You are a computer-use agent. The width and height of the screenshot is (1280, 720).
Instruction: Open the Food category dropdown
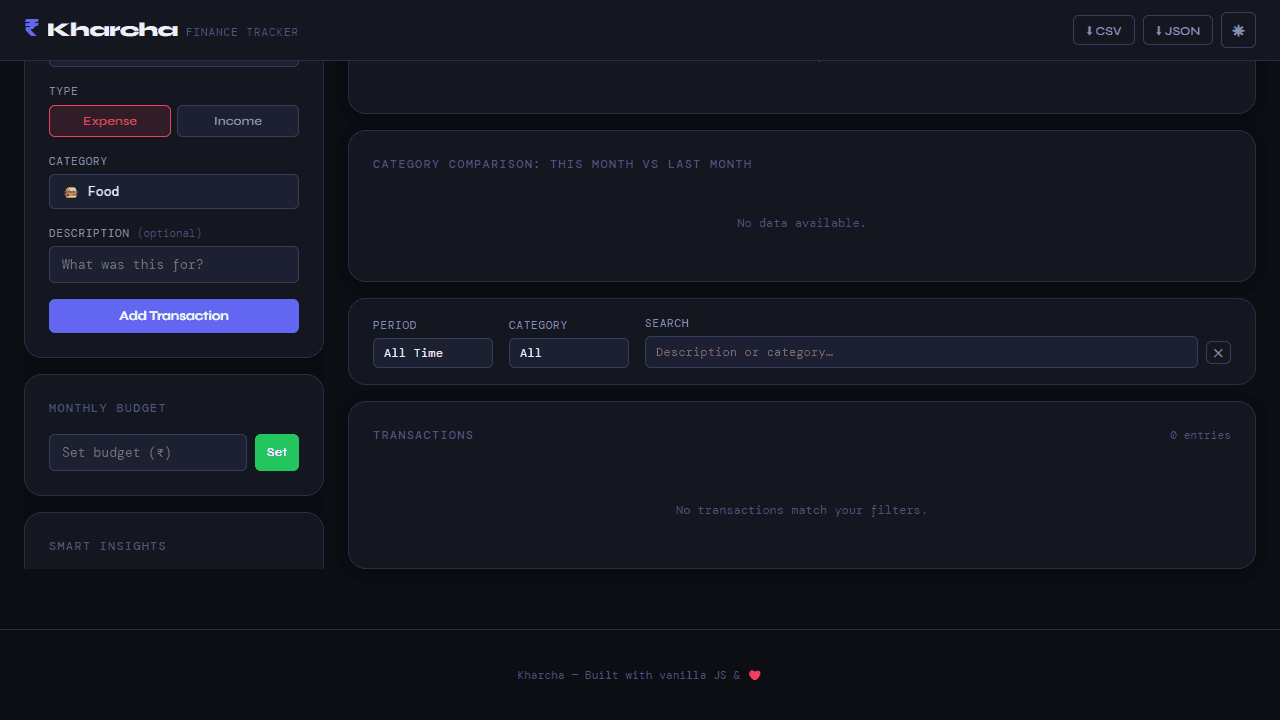pos(174,192)
